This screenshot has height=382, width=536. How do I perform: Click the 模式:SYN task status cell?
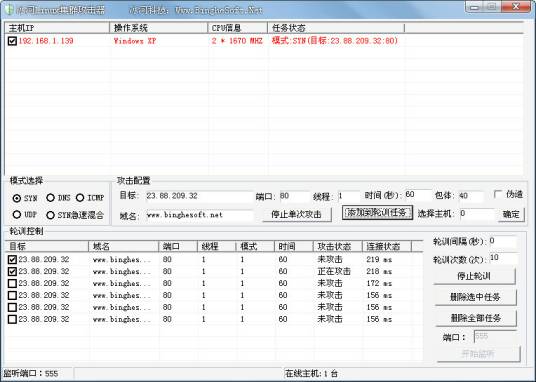point(335,41)
